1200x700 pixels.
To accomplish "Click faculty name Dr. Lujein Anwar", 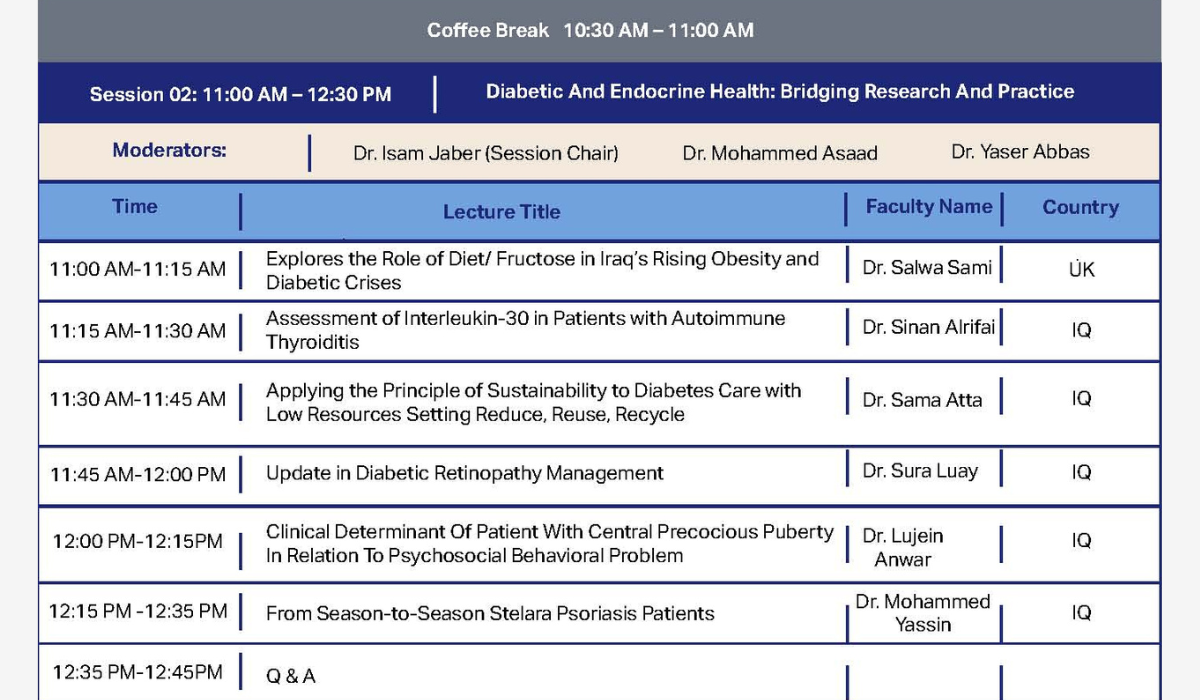I will (903, 548).
